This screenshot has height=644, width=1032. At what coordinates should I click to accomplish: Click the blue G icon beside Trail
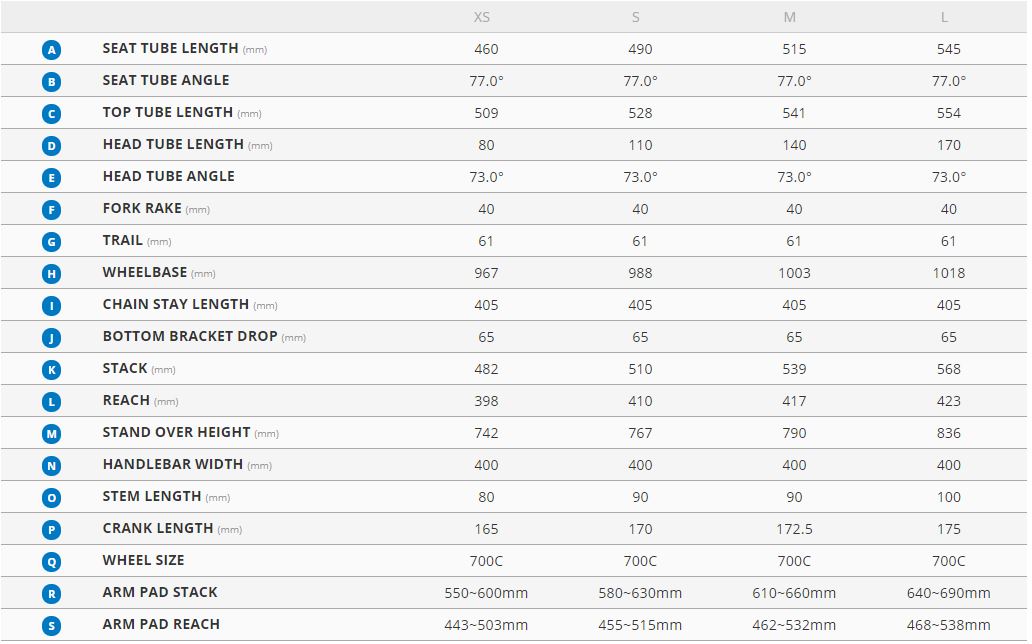click(52, 241)
